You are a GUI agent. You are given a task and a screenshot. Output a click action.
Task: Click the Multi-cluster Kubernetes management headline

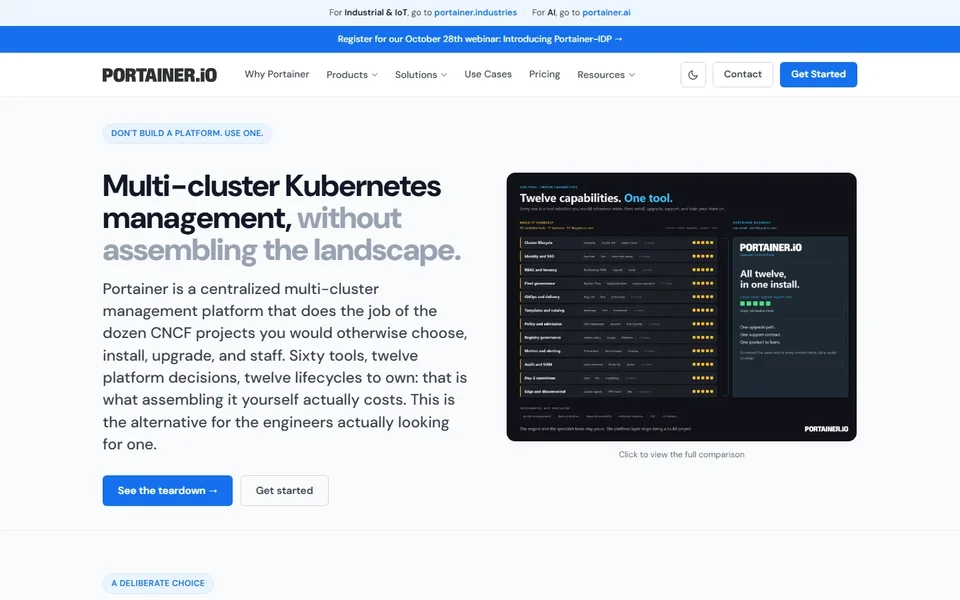pyautogui.click(x=282, y=218)
